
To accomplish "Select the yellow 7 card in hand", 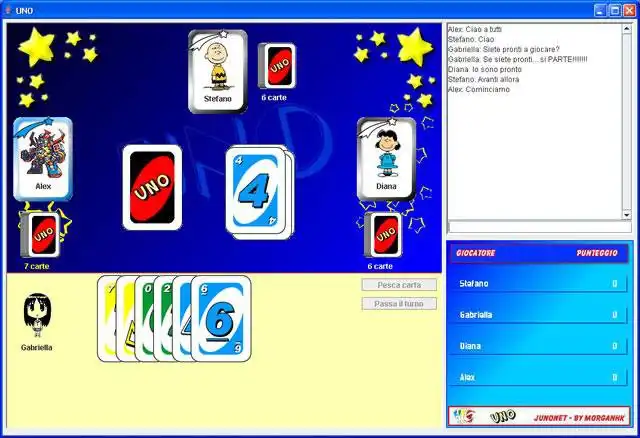I will (107, 318).
